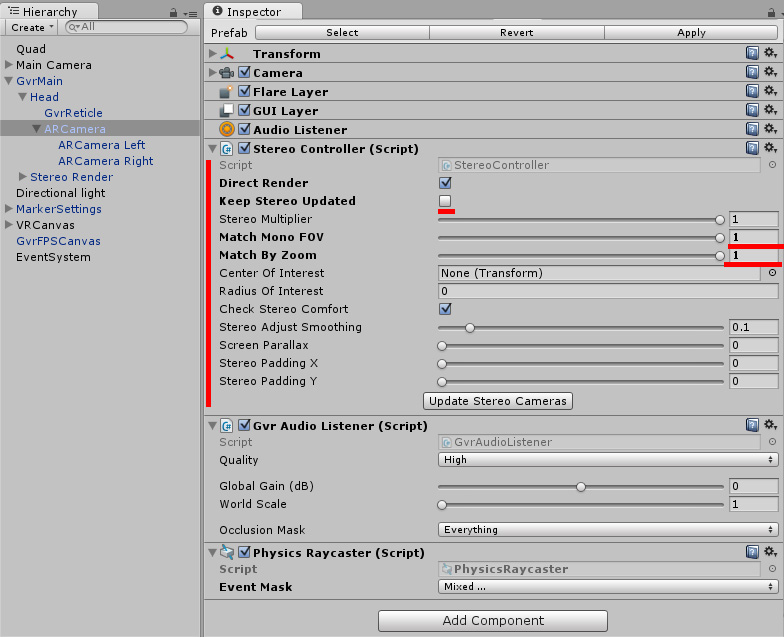Viewport: 784px width, 637px height.
Task: Disable the Audio Listener checkbox
Action: click(244, 129)
